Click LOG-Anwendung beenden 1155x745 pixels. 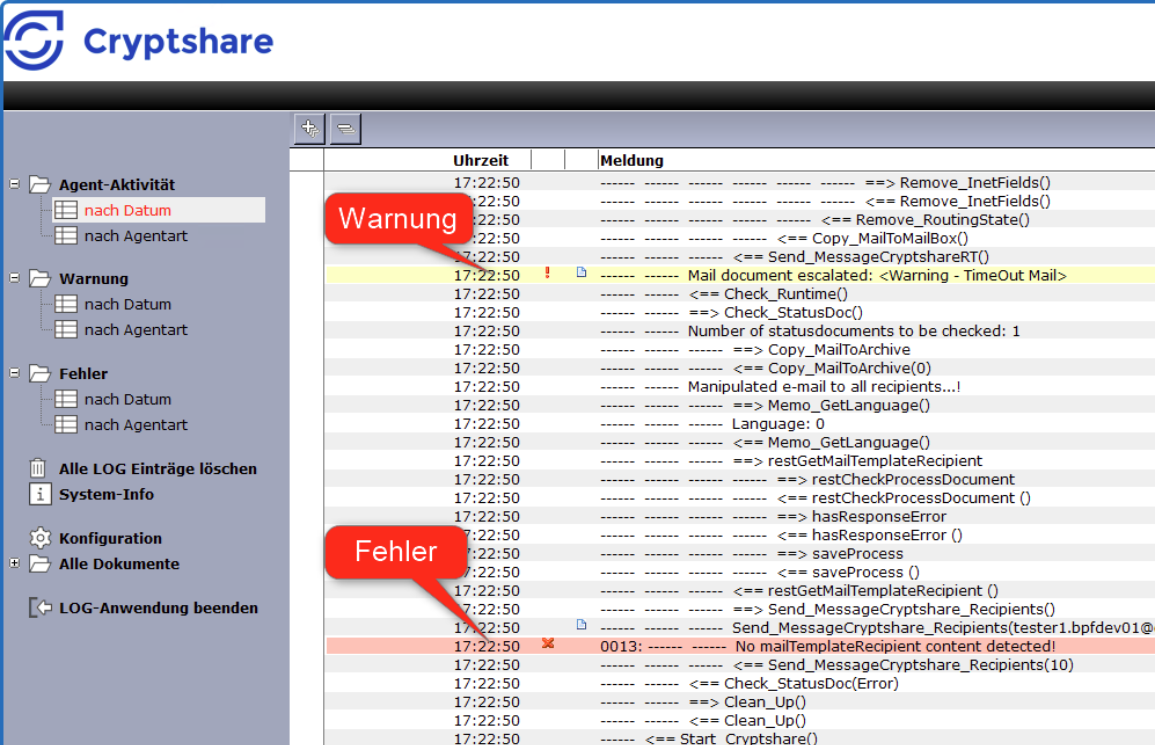pyautogui.click(x=158, y=608)
